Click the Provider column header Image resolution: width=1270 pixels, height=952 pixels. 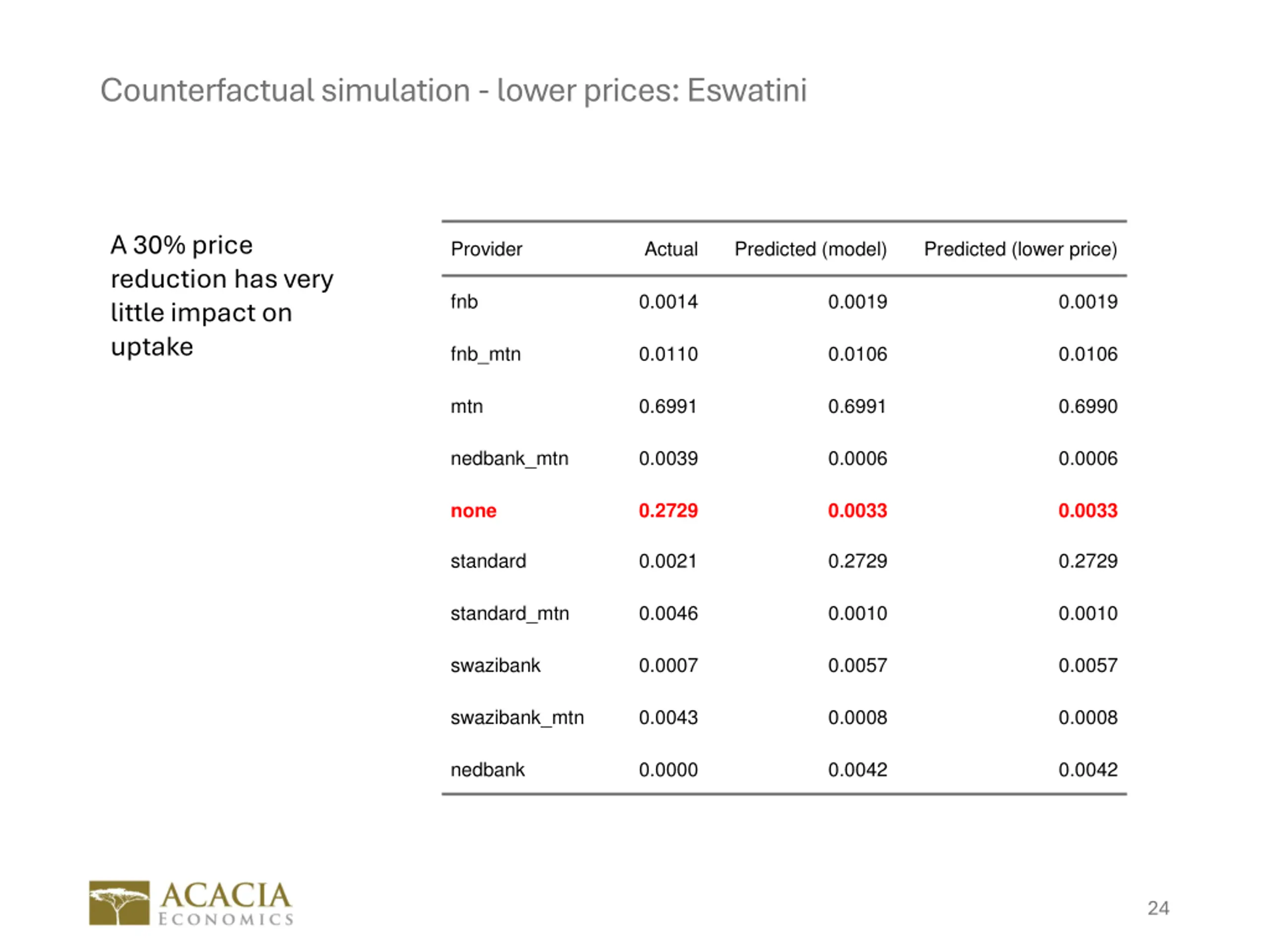(486, 249)
